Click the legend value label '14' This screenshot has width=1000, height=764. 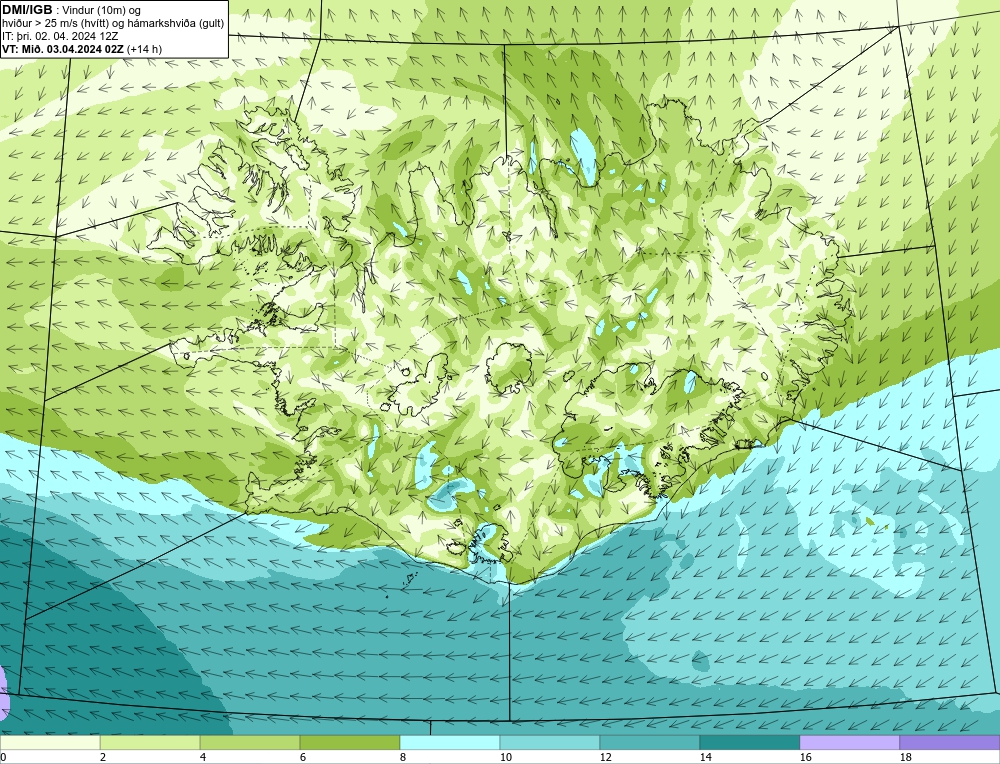pyautogui.click(x=706, y=758)
